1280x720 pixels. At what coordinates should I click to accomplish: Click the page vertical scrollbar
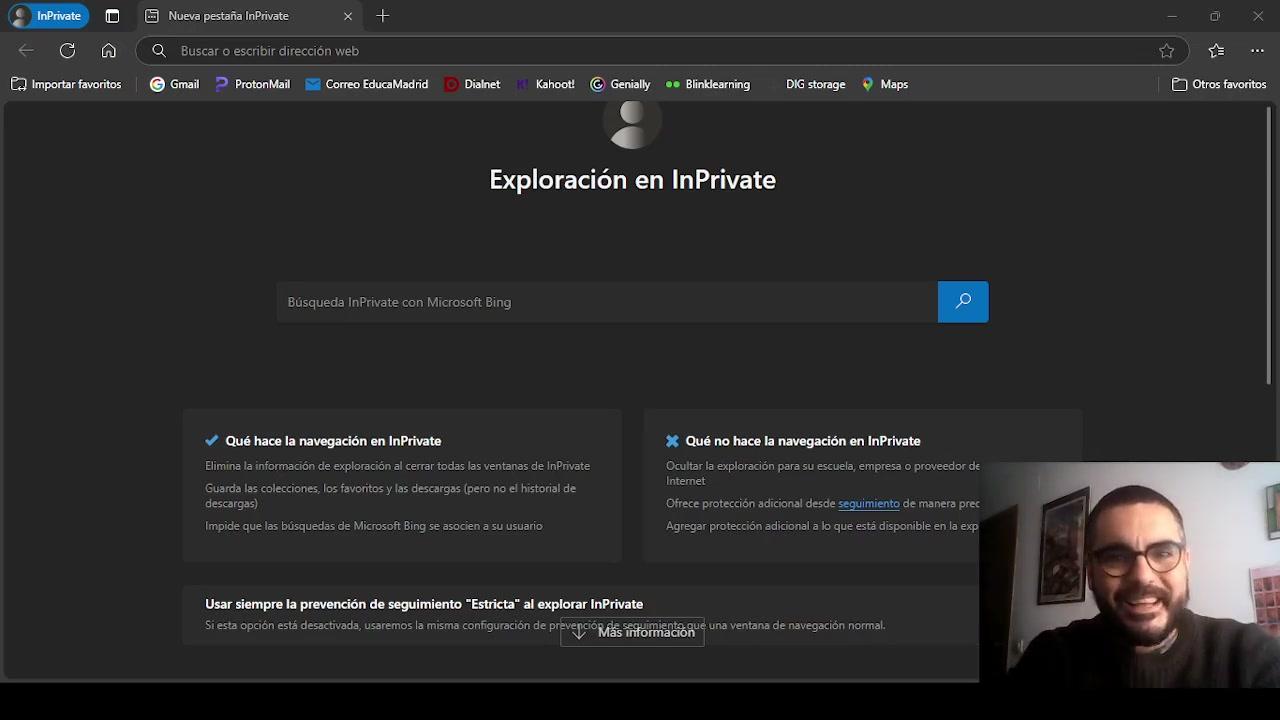click(1270, 245)
